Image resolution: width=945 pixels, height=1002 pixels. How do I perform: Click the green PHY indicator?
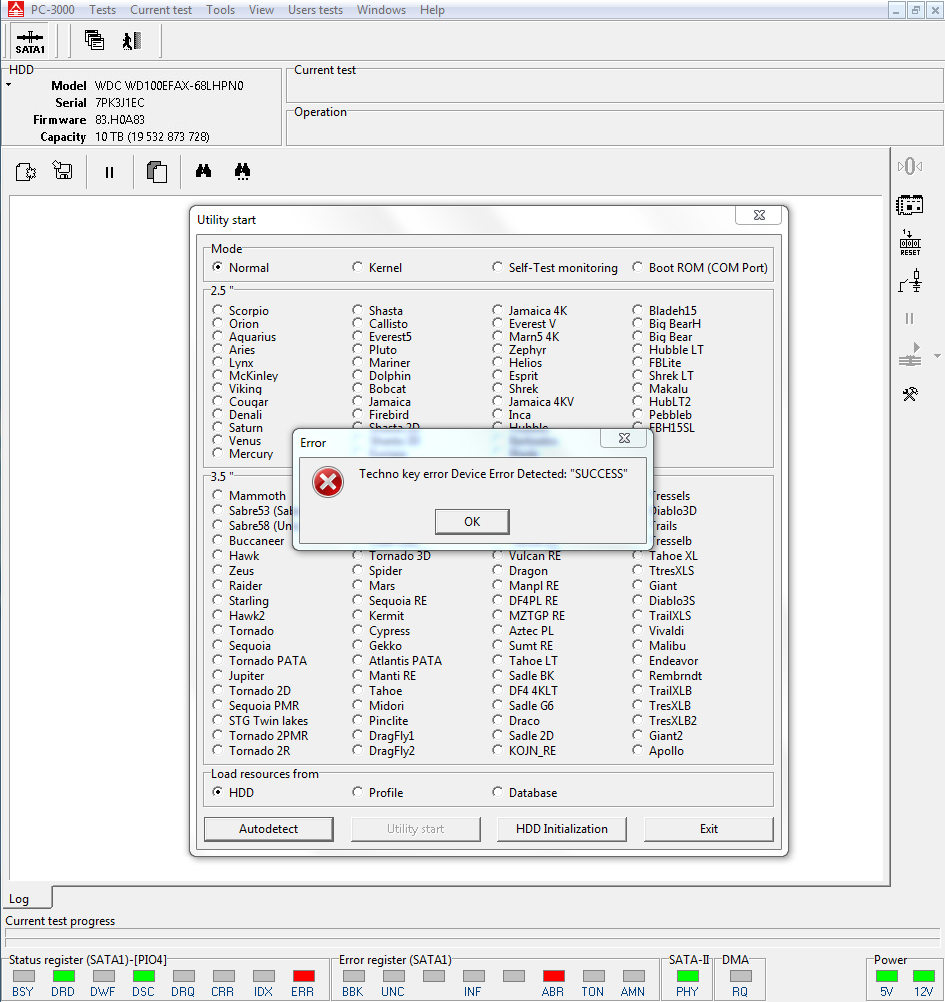[x=688, y=976]
